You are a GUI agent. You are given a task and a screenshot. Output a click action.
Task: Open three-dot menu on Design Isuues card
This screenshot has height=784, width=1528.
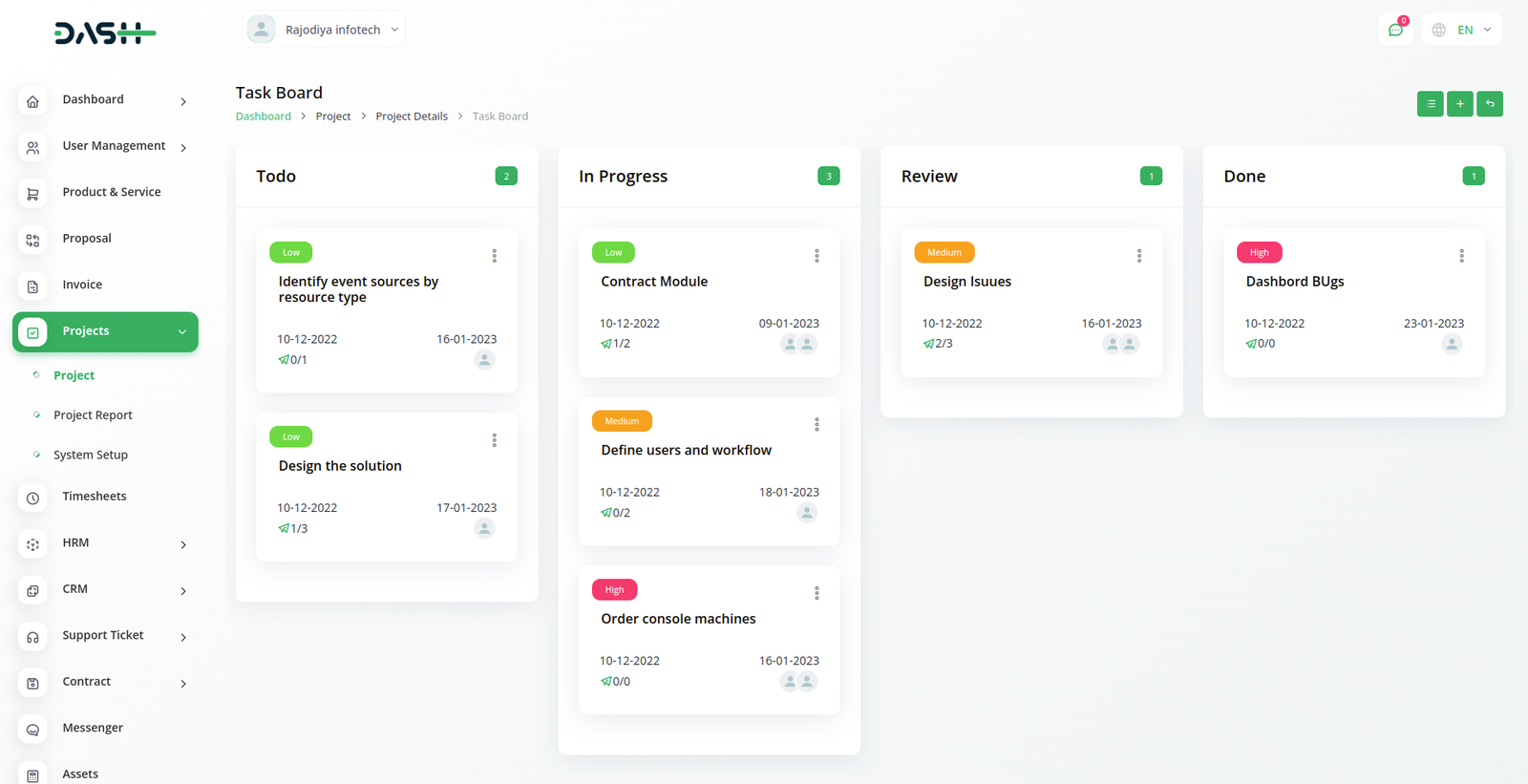point(1138,256)
